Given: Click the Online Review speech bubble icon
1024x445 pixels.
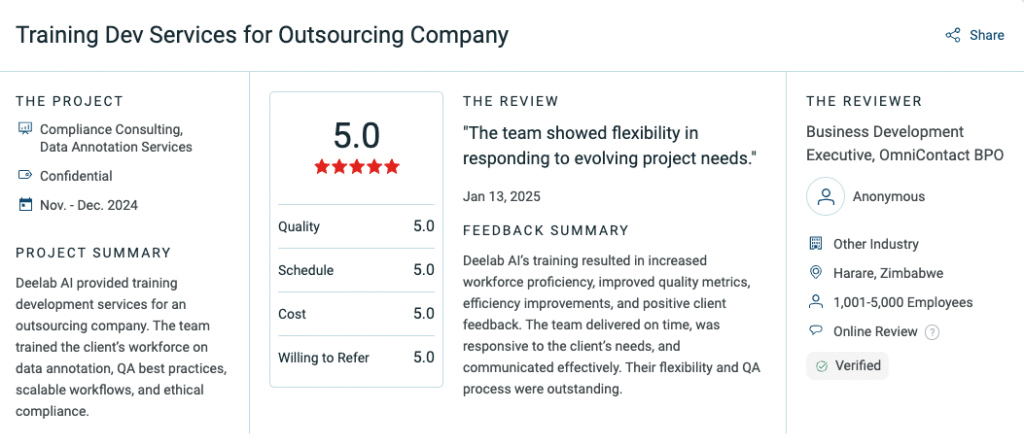Looking at the screenshot, I should [x=815, y=331].
